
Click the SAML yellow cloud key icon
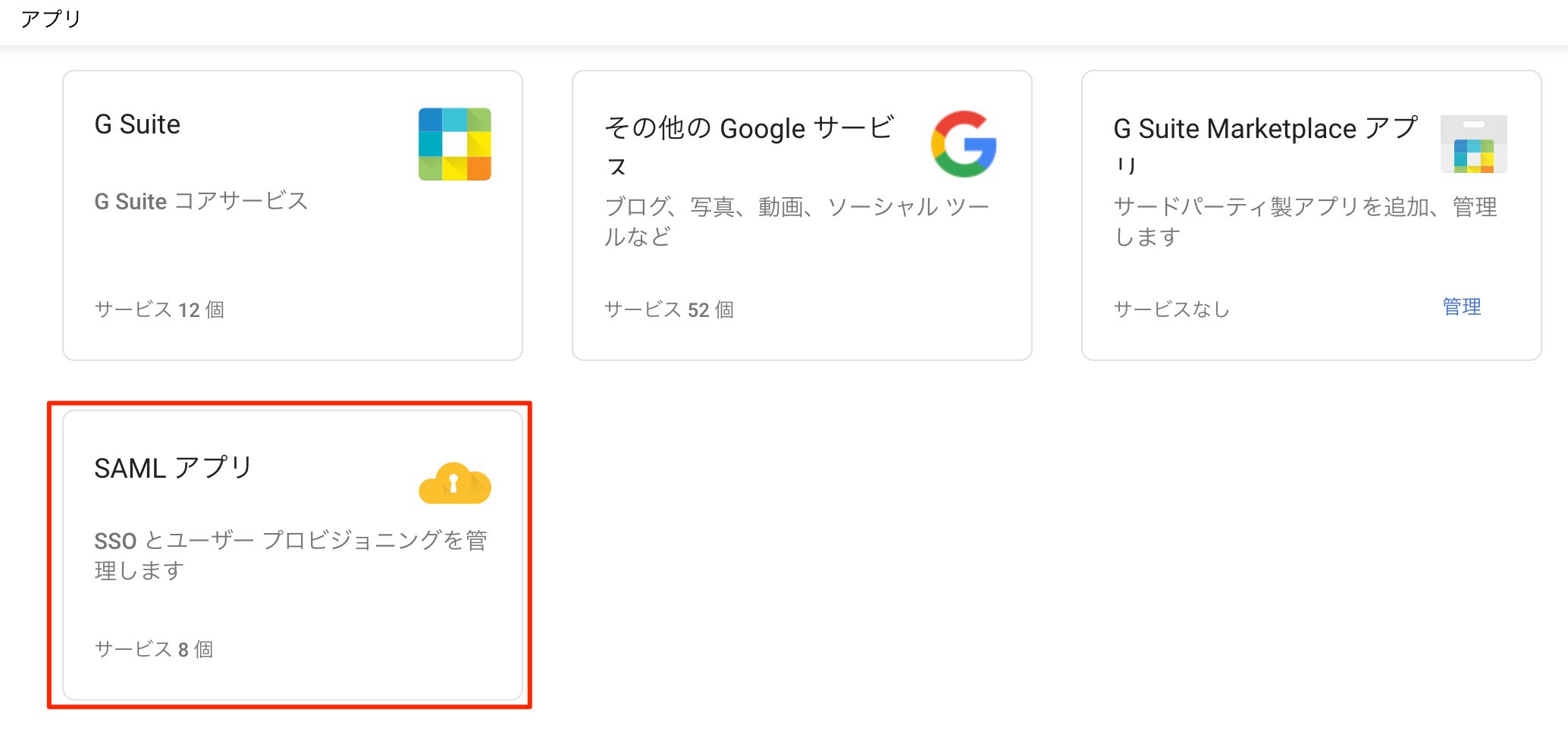point(455,483)
